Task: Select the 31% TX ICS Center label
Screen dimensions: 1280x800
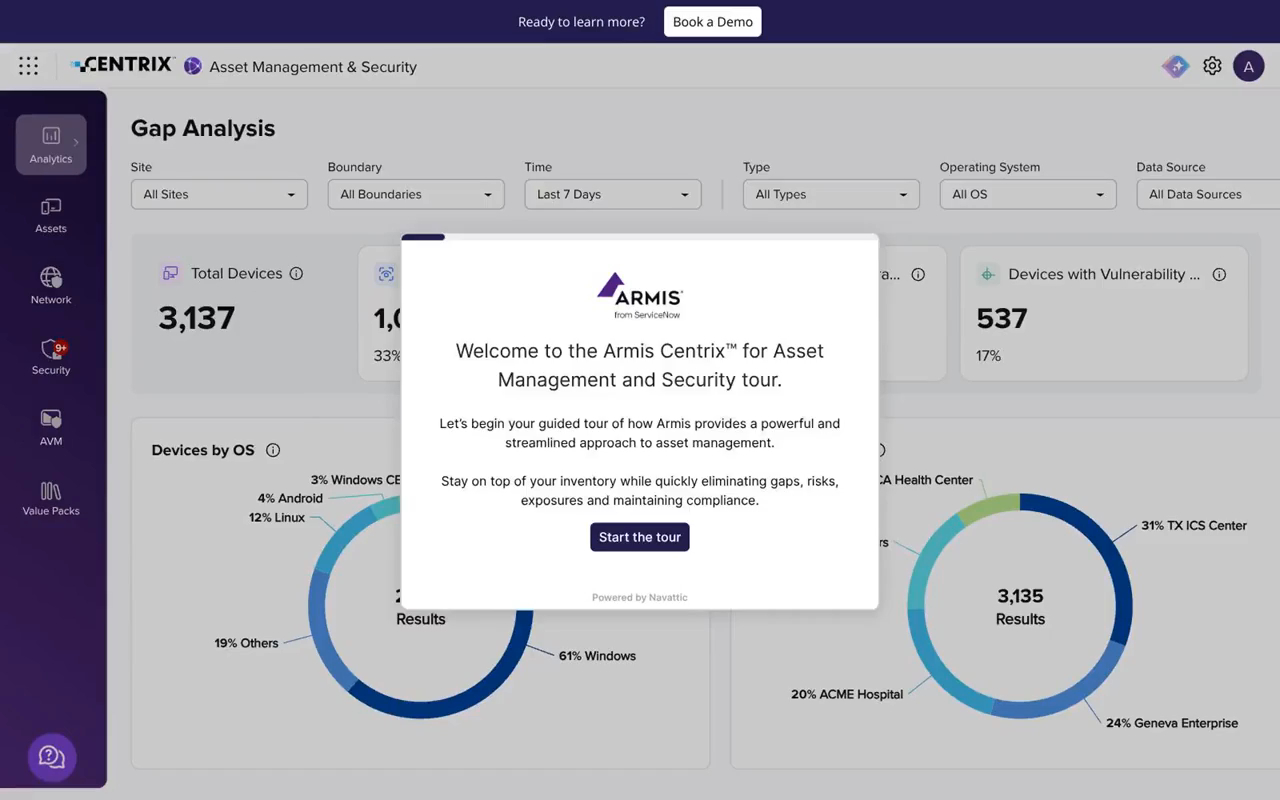Action: point(1194,526)
